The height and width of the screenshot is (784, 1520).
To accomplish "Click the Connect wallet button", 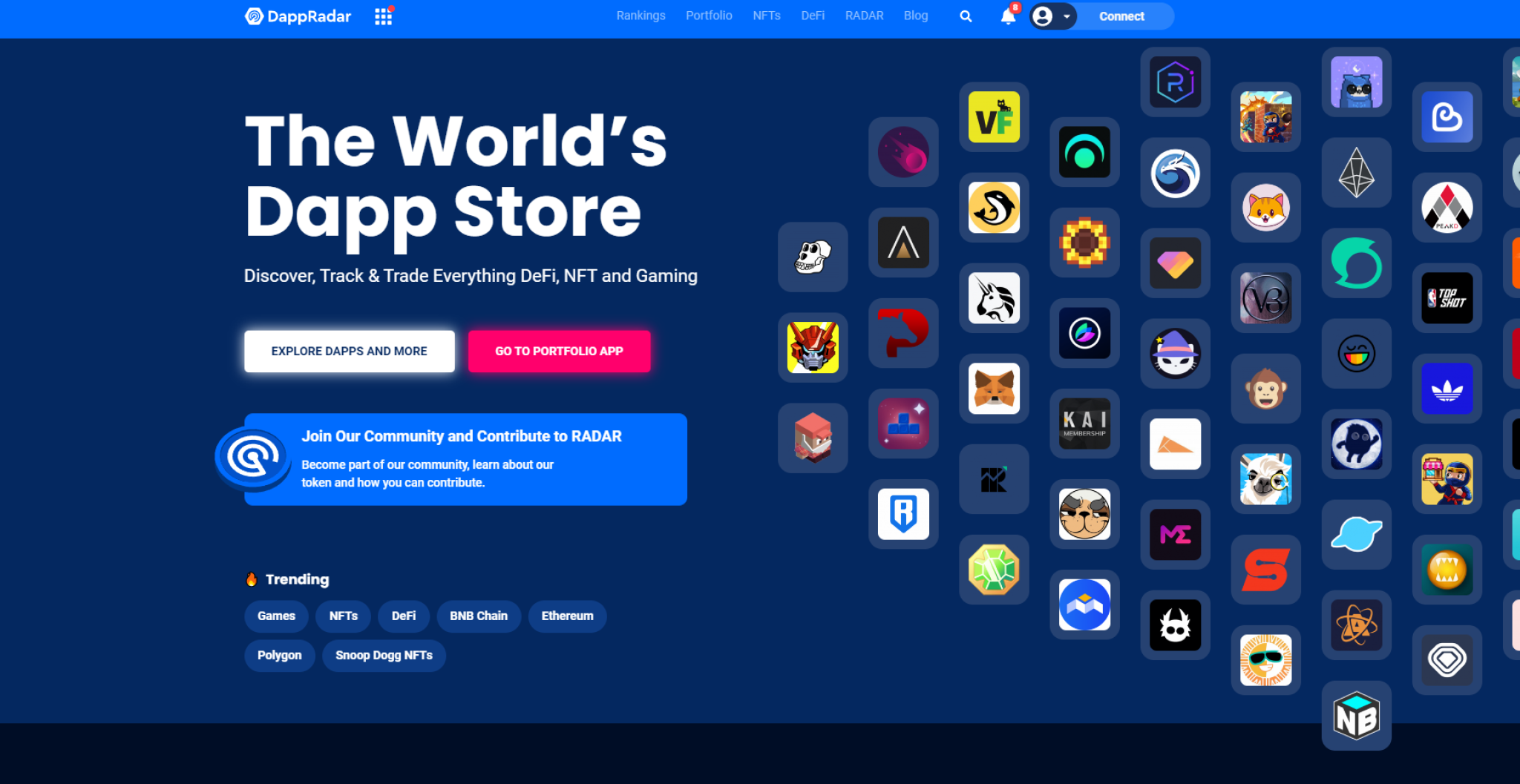I will pos(1121,16).
